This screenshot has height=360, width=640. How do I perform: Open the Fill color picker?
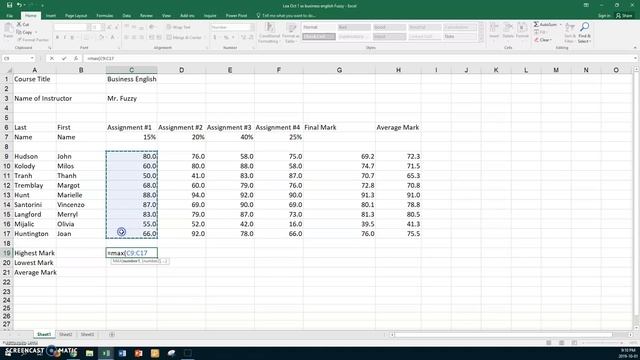(x=101, y=37)
